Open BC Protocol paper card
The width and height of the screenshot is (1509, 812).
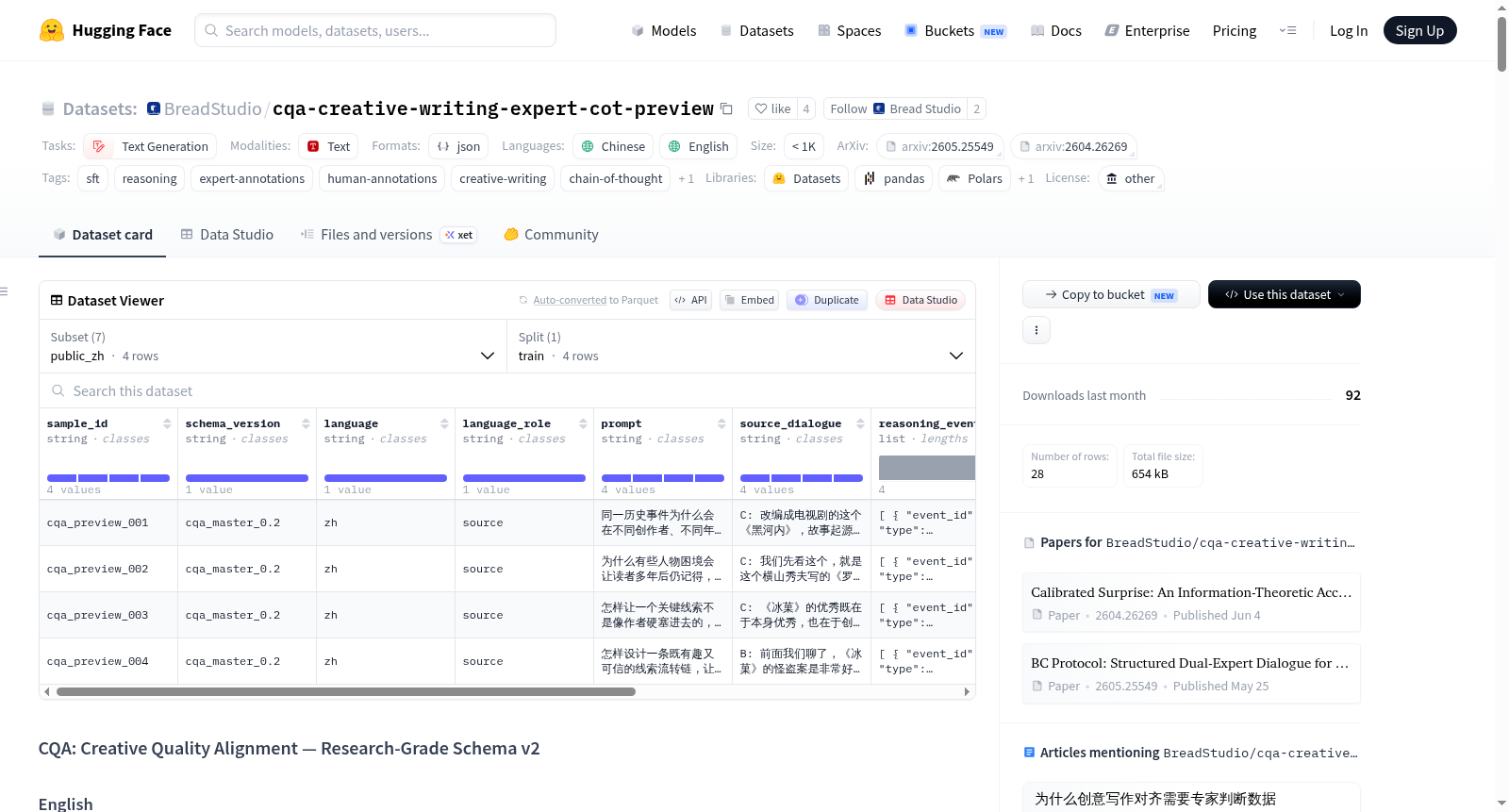tap(1191, 673)
